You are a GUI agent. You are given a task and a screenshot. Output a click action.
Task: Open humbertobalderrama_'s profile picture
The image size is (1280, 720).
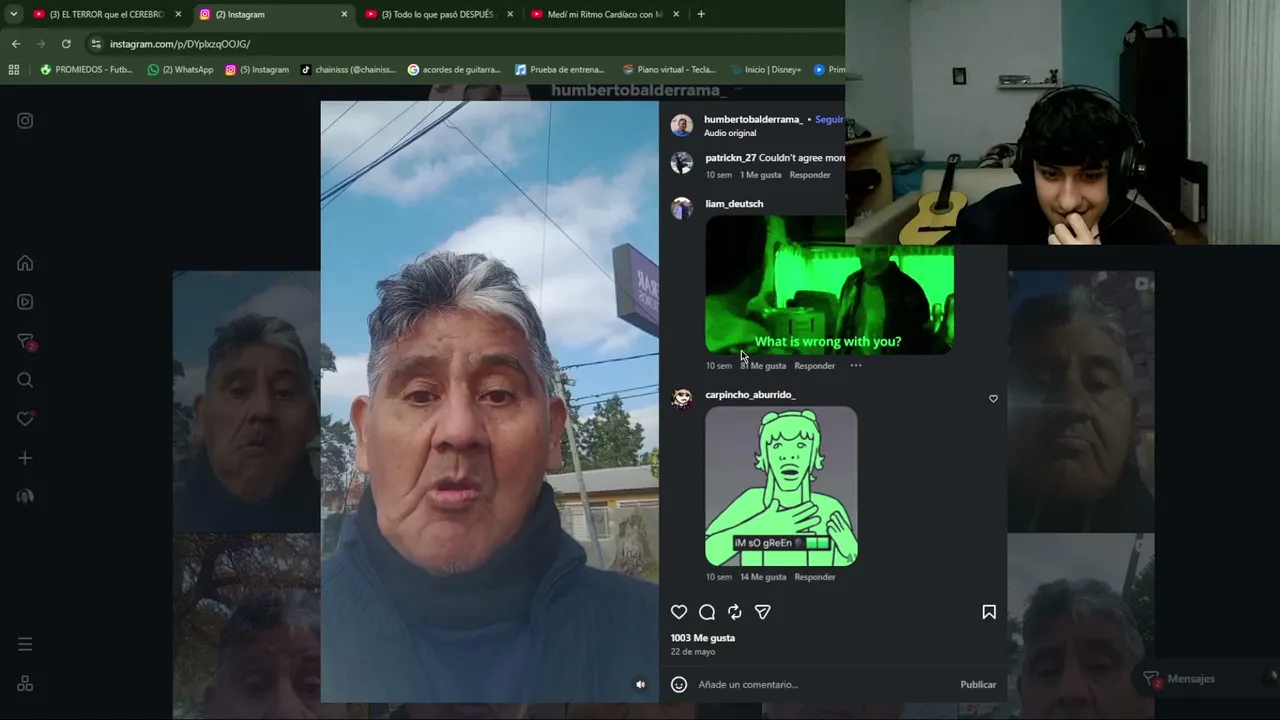(682, 125)
